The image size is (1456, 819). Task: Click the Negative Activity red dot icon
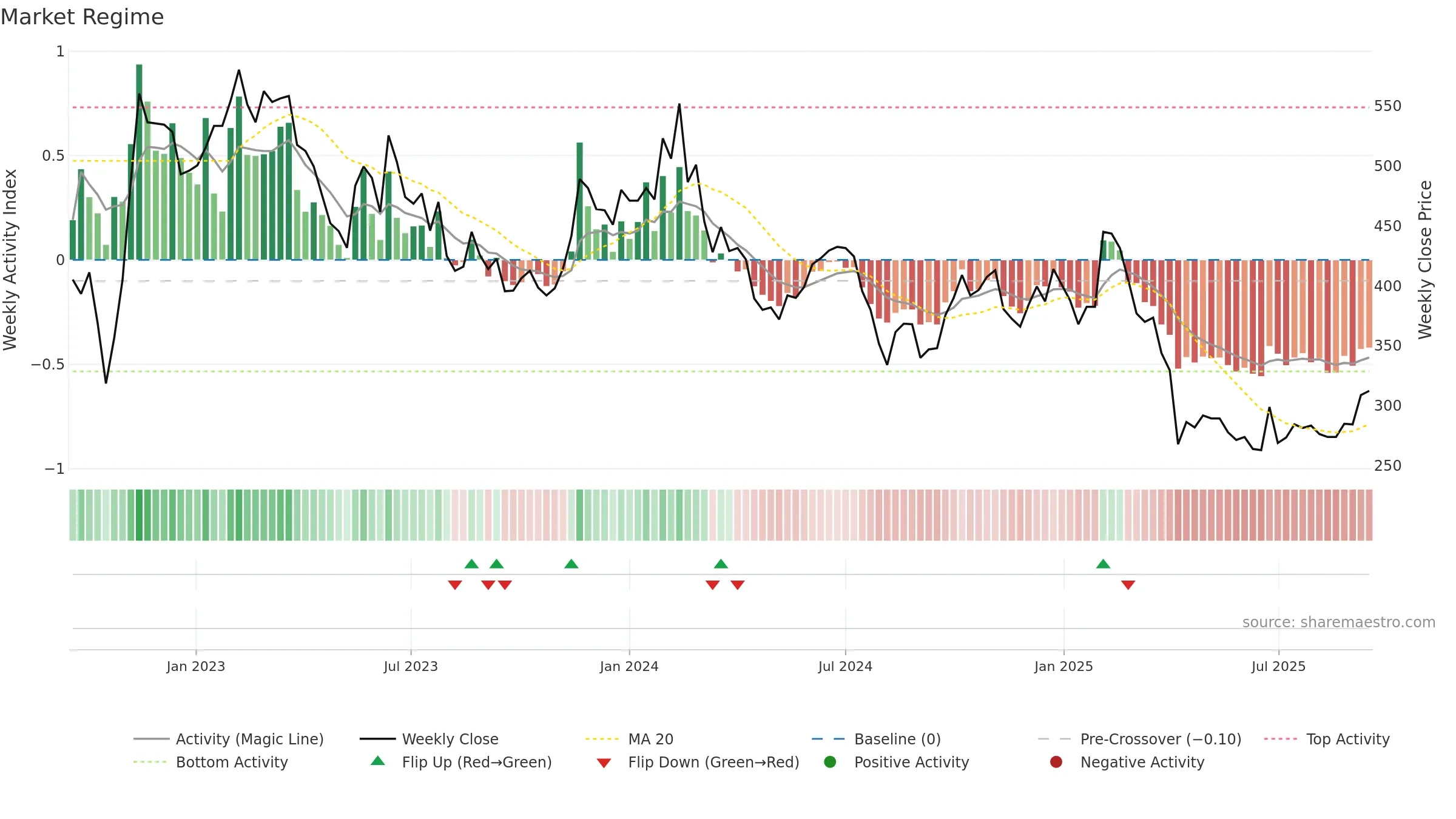point(1056,762)
